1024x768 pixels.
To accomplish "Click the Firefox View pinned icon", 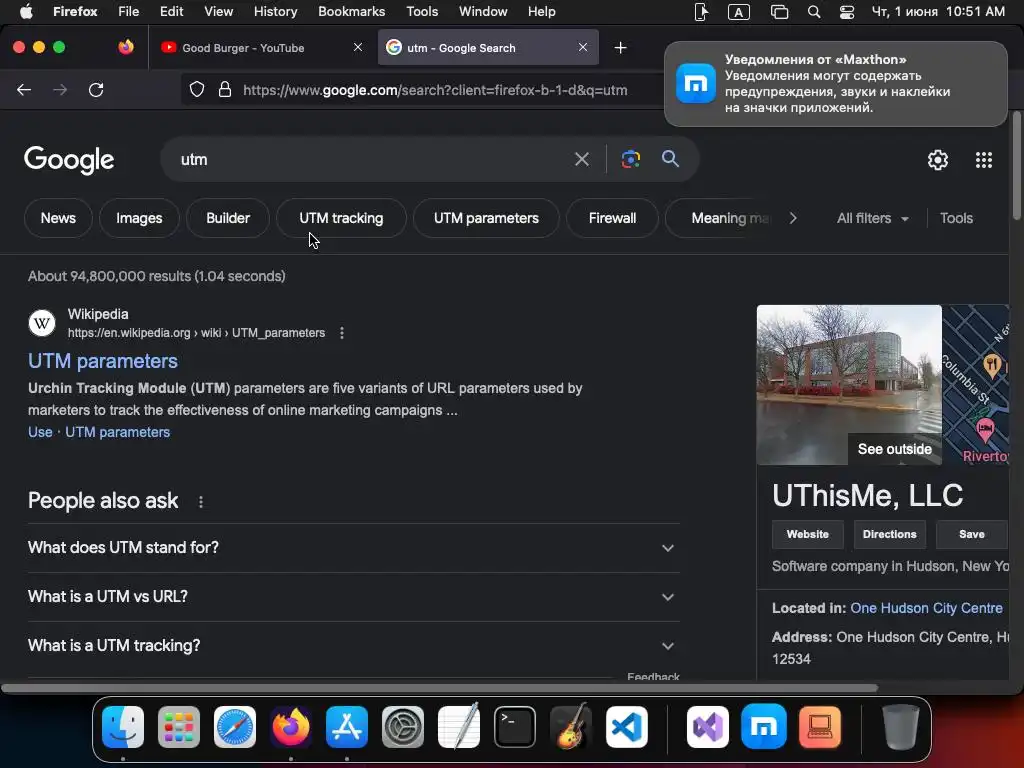I will [126, 47].
